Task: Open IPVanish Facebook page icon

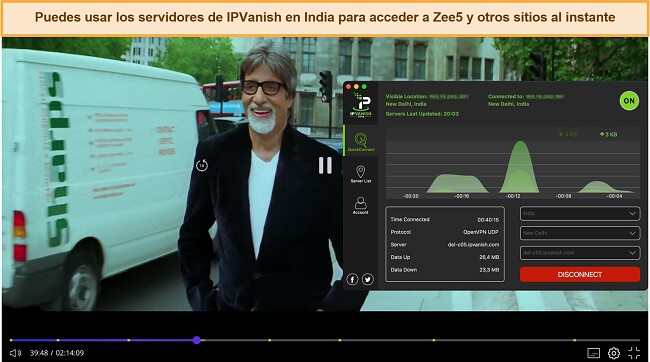Action: 352,279
